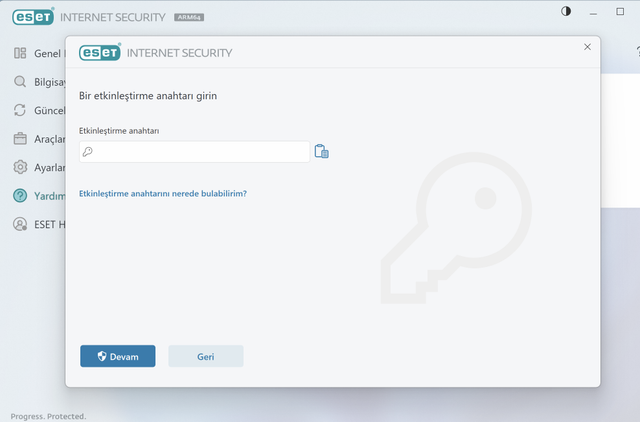
Task: Click the paste from clipboard icon
Action: (x=322, y=151)
